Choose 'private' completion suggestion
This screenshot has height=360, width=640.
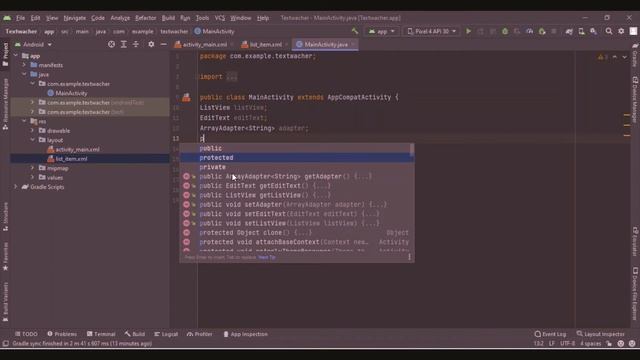(297, 167)
